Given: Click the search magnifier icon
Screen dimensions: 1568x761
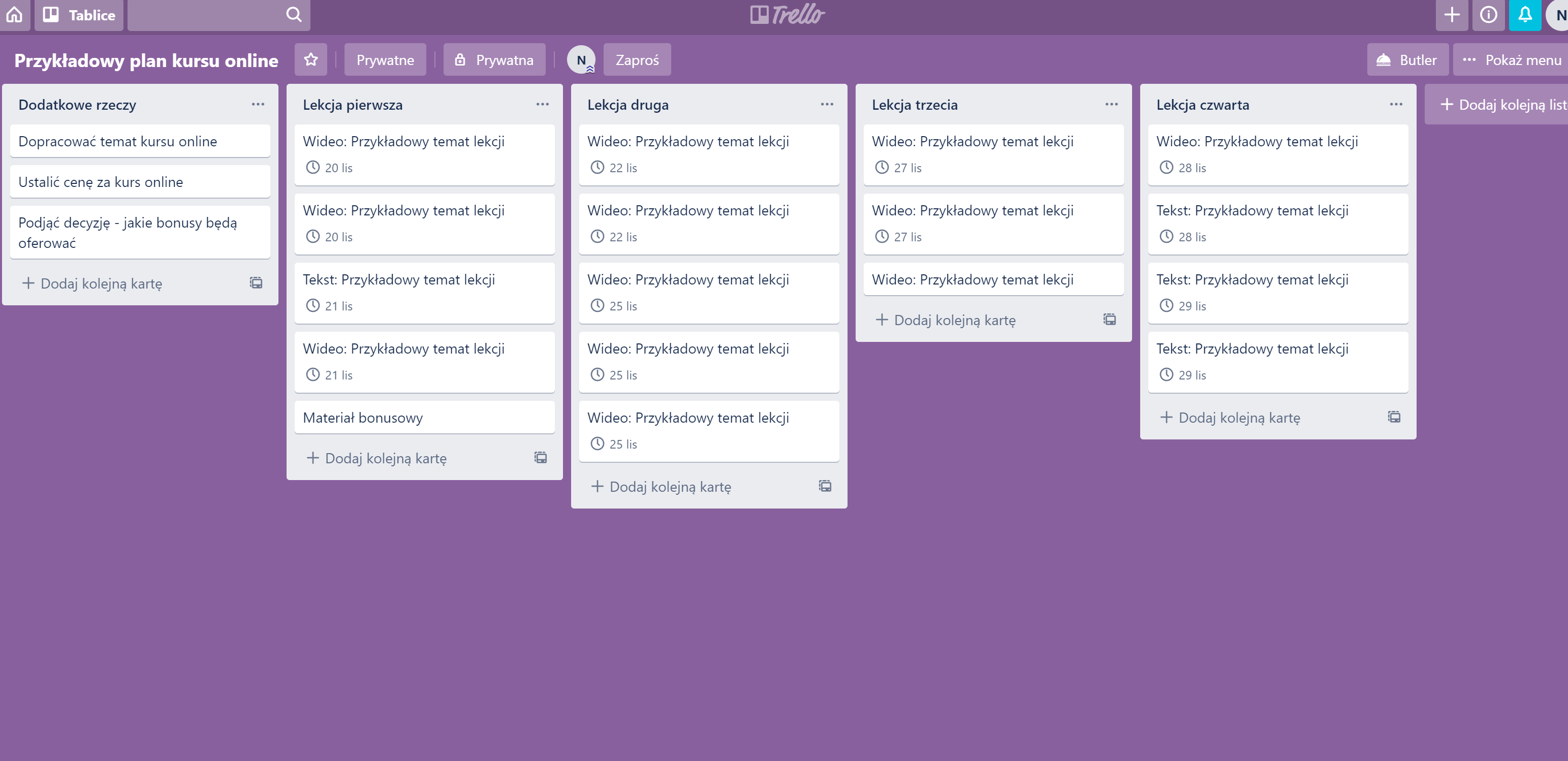Looking at the screenshot, I should pos(293,14).
